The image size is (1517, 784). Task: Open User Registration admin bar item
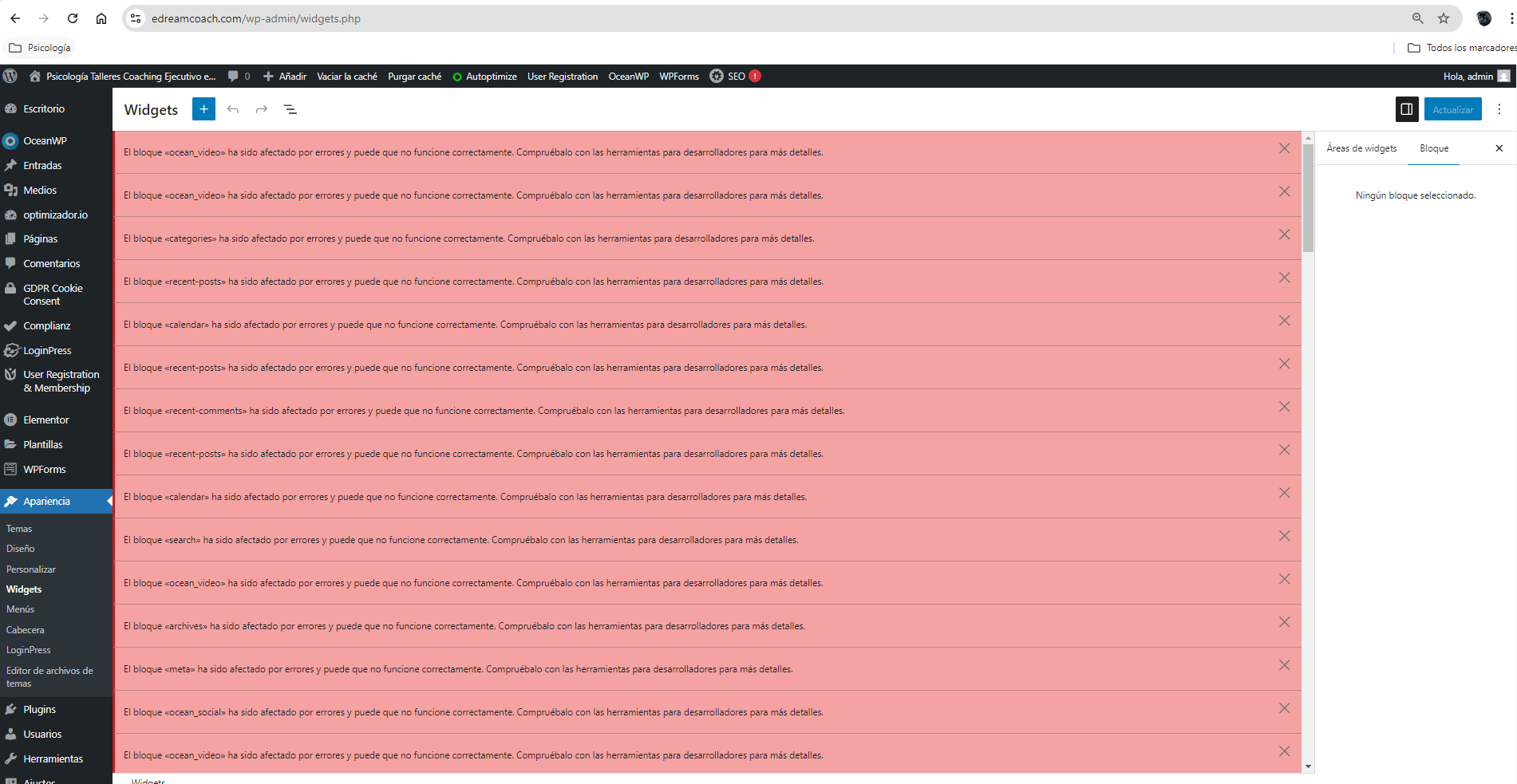563,77
